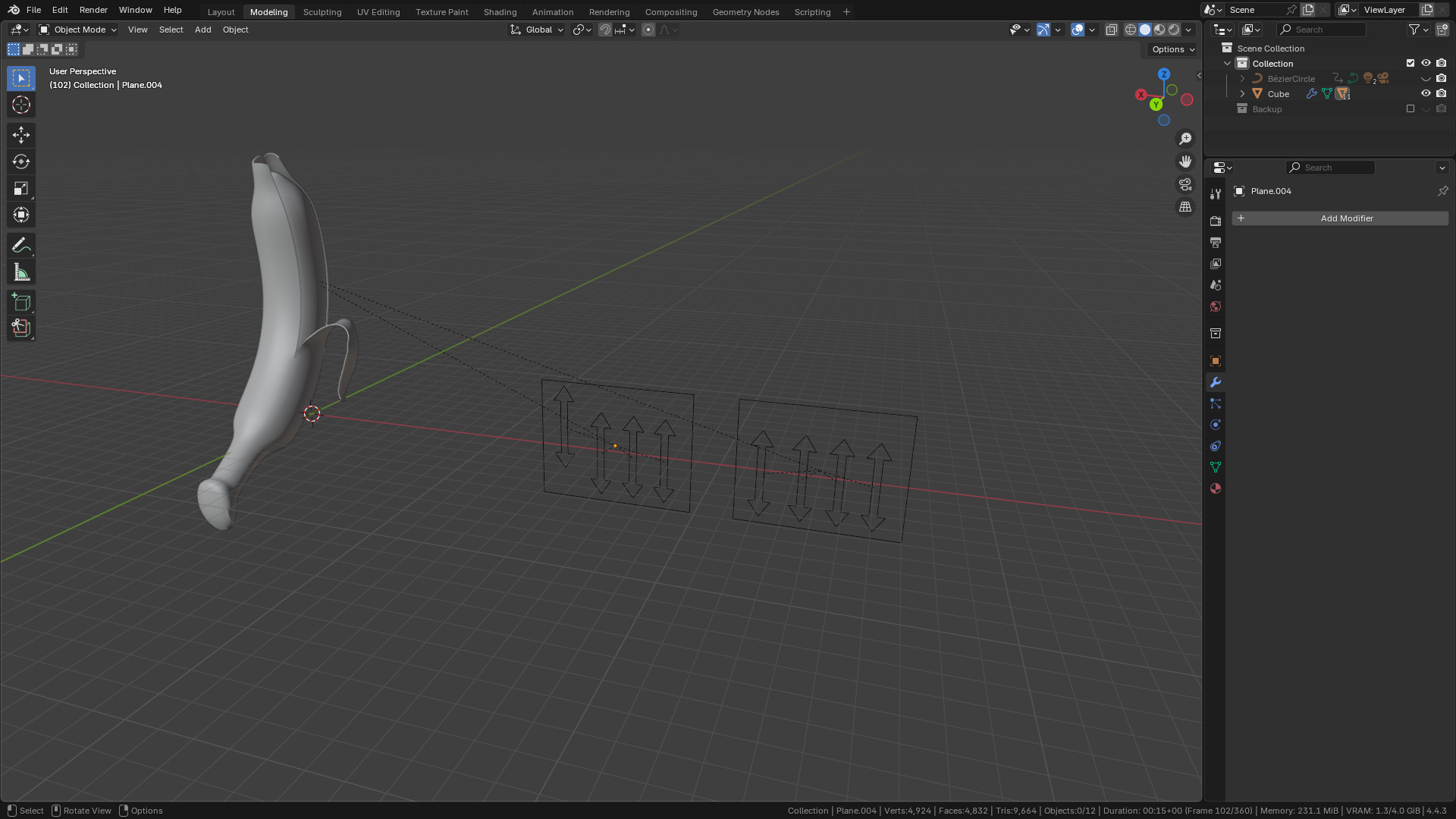
Task: Expand the Cube tree item
Action: [1242, 94]
